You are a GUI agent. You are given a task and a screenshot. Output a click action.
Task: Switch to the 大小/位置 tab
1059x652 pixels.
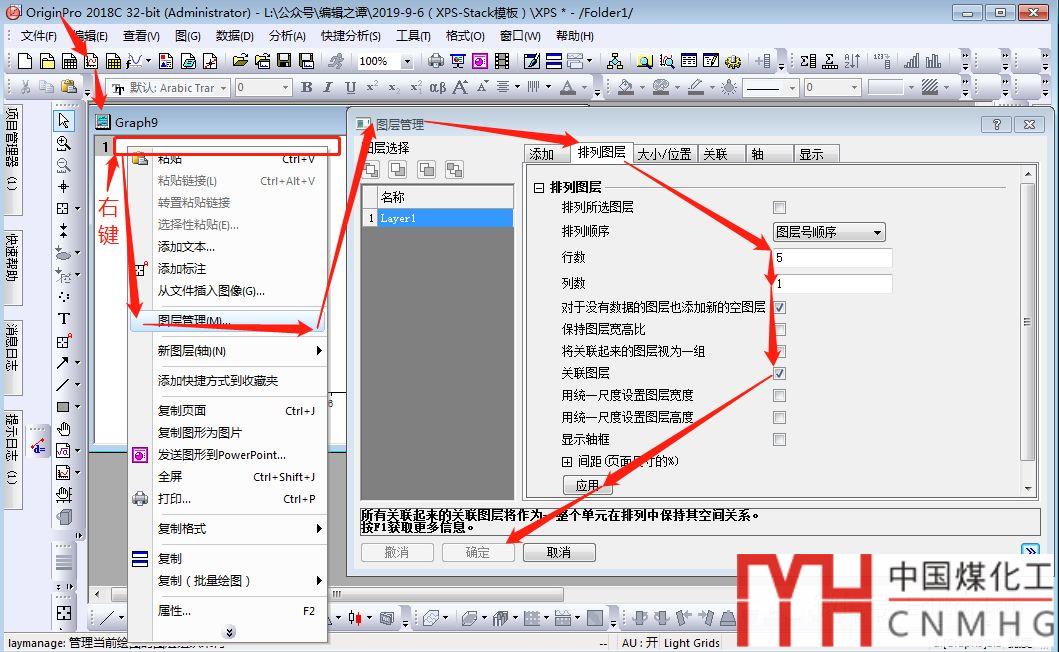coord(665,154)
